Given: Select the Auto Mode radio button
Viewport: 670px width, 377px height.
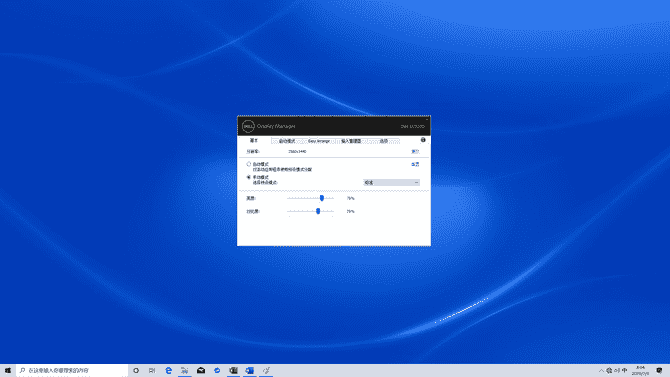Looking at the screenshot, I should point(248,164).
